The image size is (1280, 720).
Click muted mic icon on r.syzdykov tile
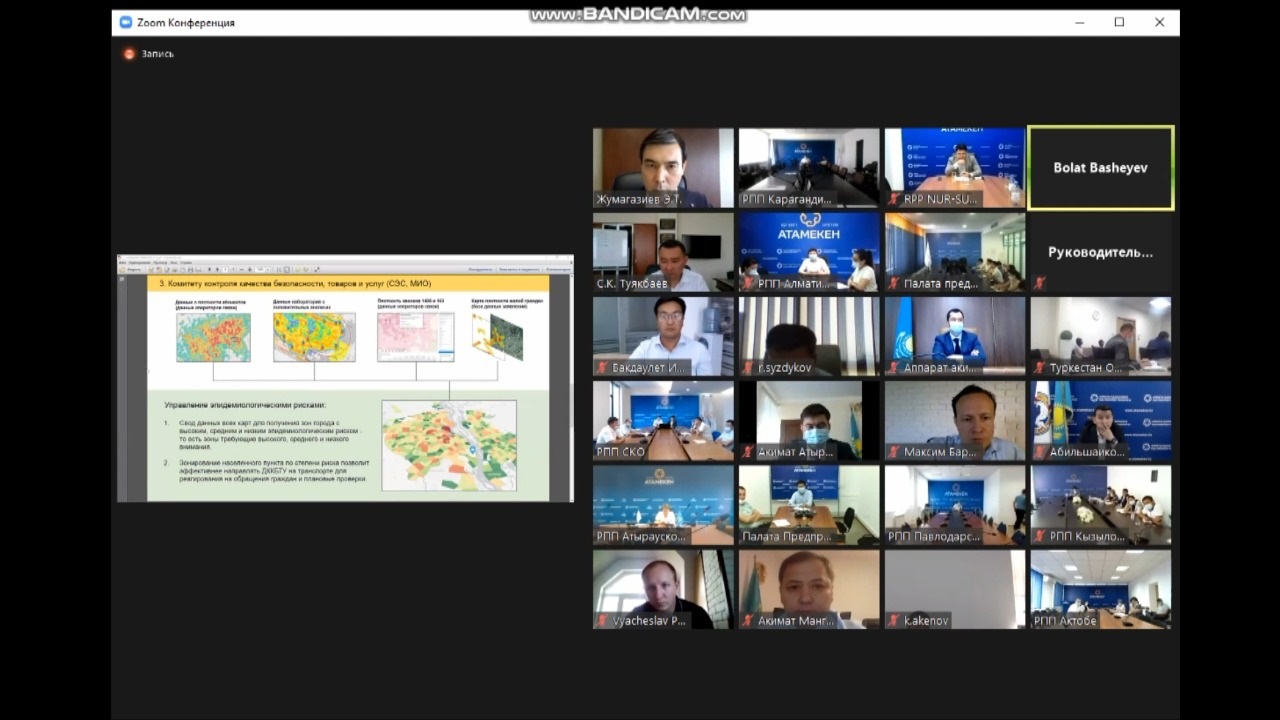pos(748,368)
